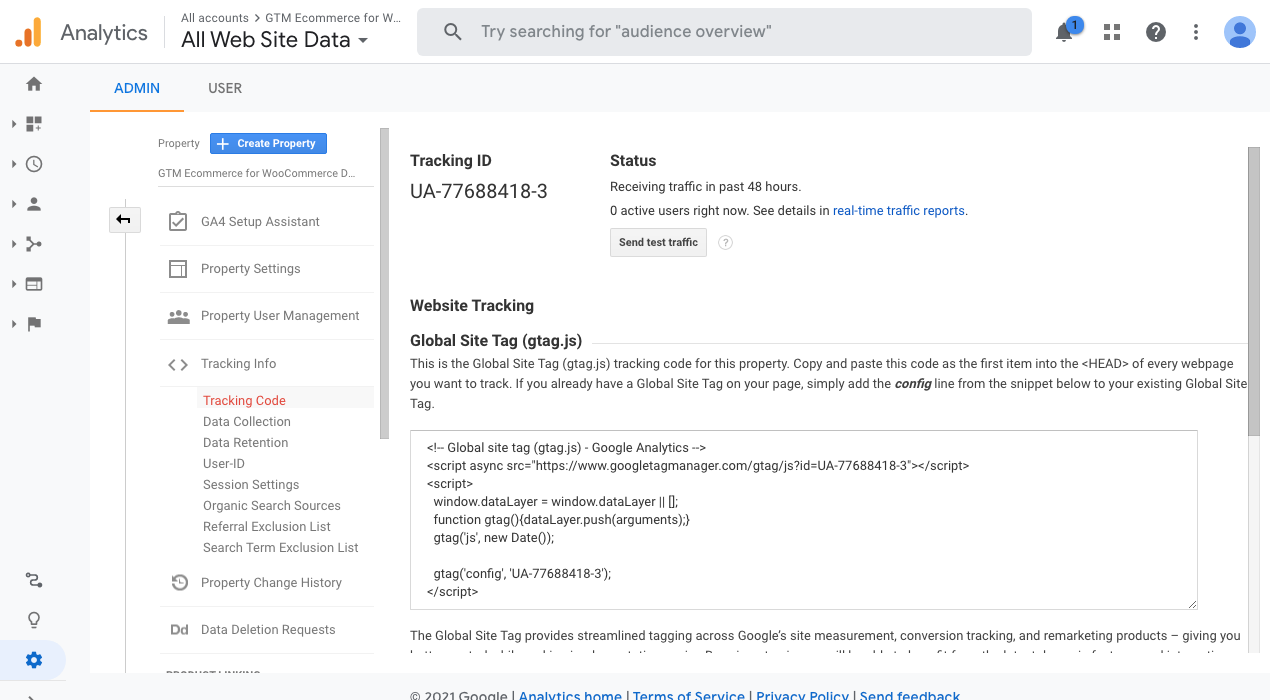Viewport: 1270px width, 700px height.
Task: Open the real-time traffic reports link
Action: tap(899, 211)
